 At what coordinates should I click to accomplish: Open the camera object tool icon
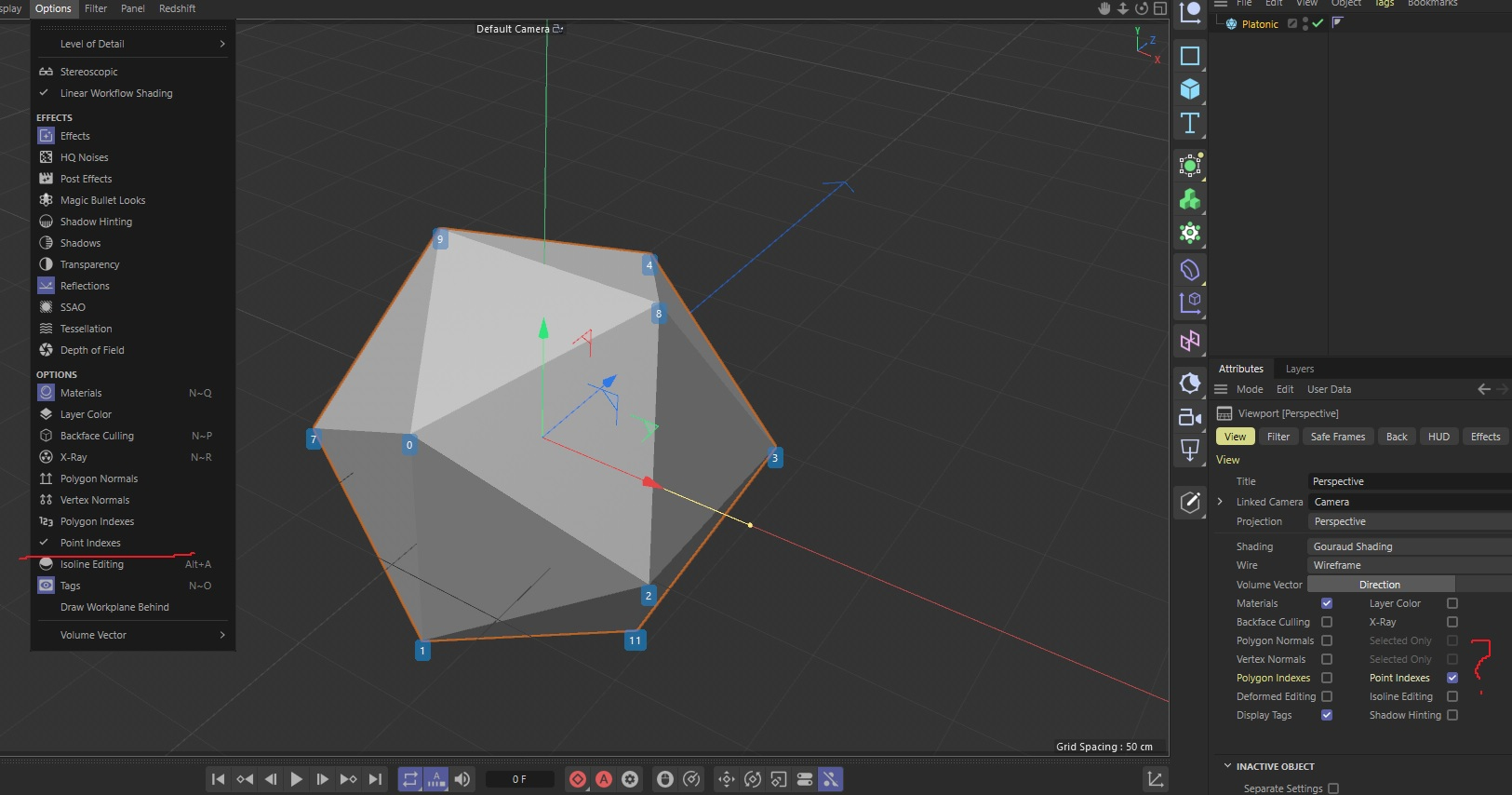(x=1189, y=417)
